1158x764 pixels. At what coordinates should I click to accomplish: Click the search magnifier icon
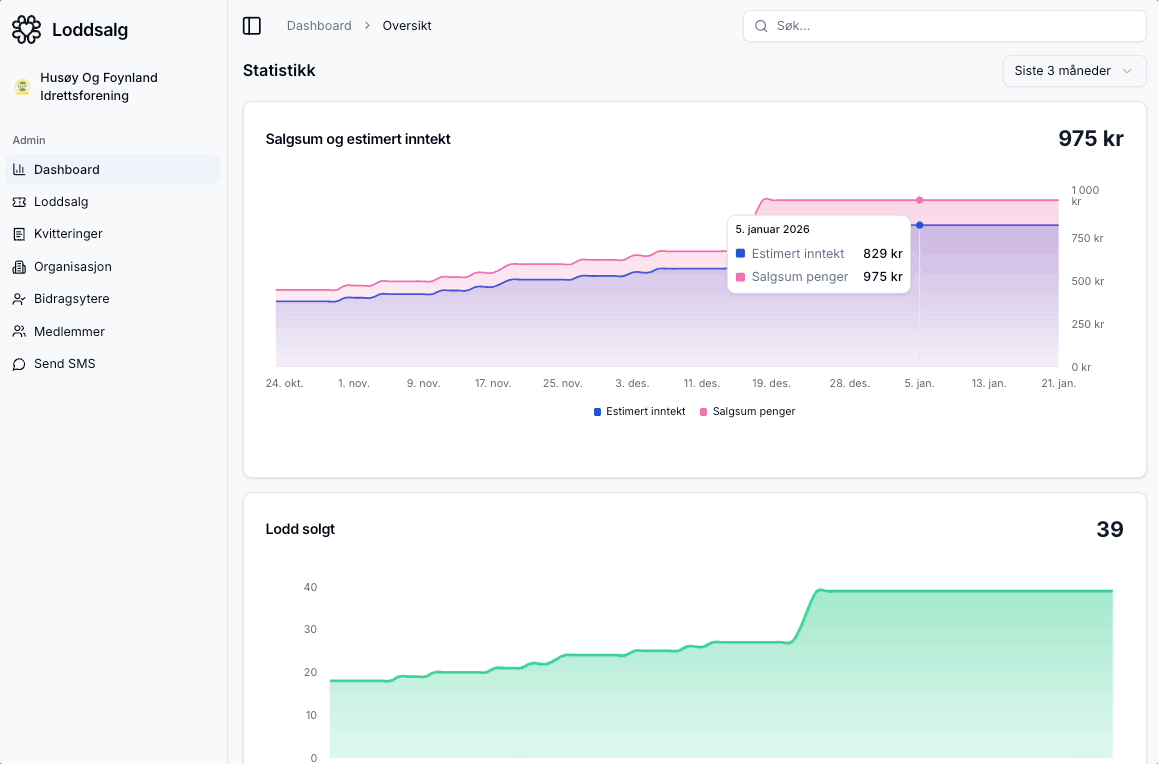761,26
